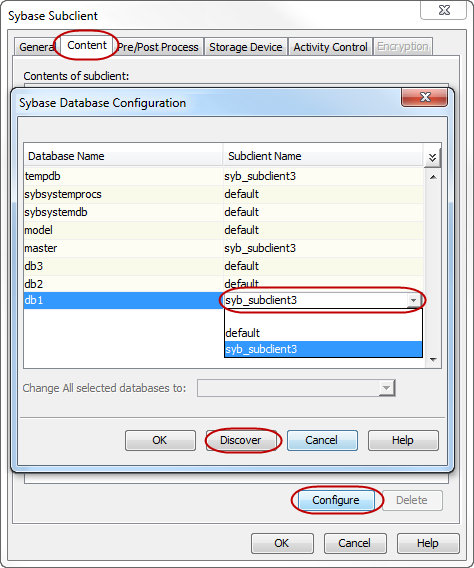Click the scroll-down arrow of the database list

[433, 360]
